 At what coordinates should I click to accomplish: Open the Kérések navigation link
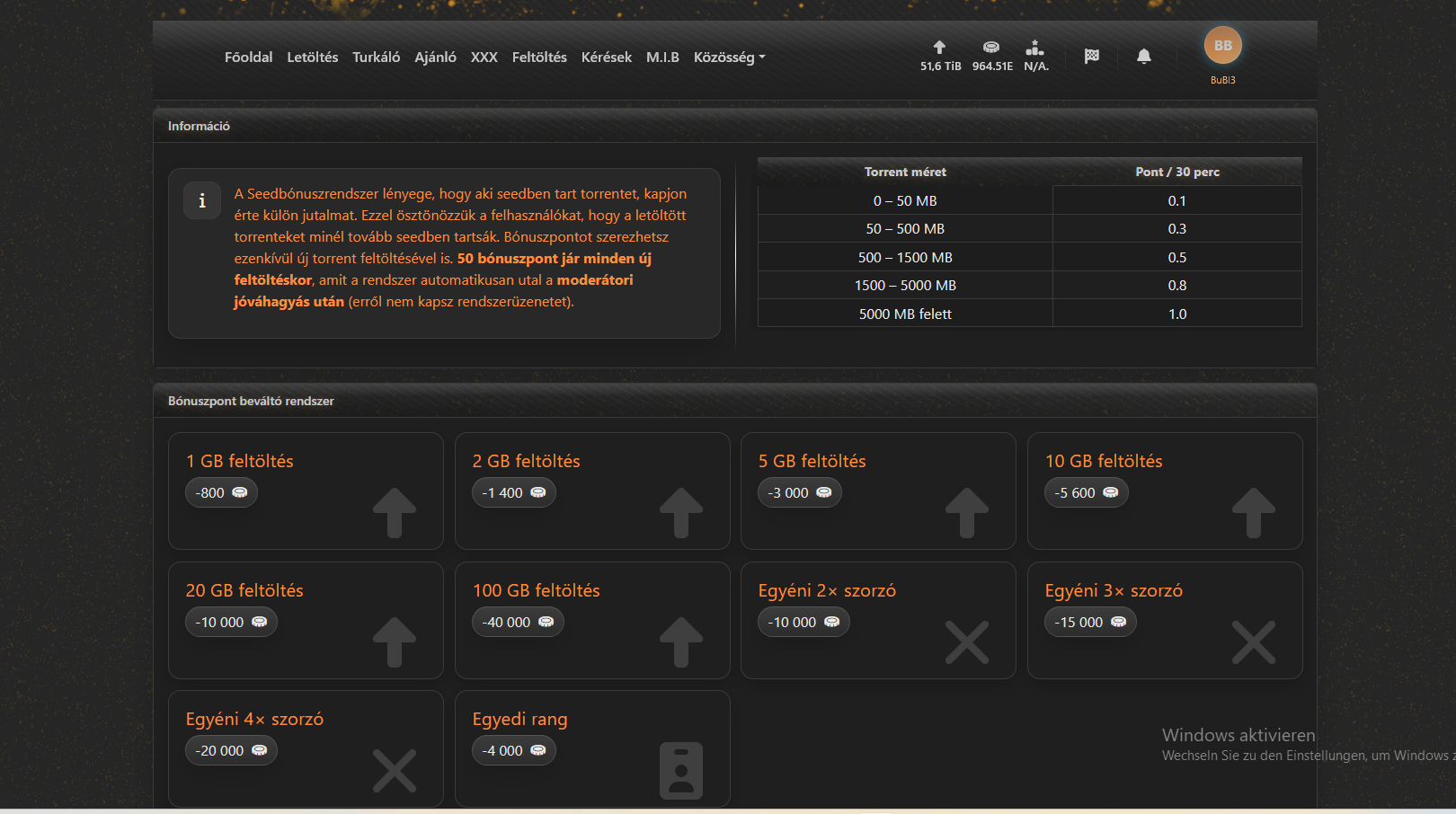point(607,58)
